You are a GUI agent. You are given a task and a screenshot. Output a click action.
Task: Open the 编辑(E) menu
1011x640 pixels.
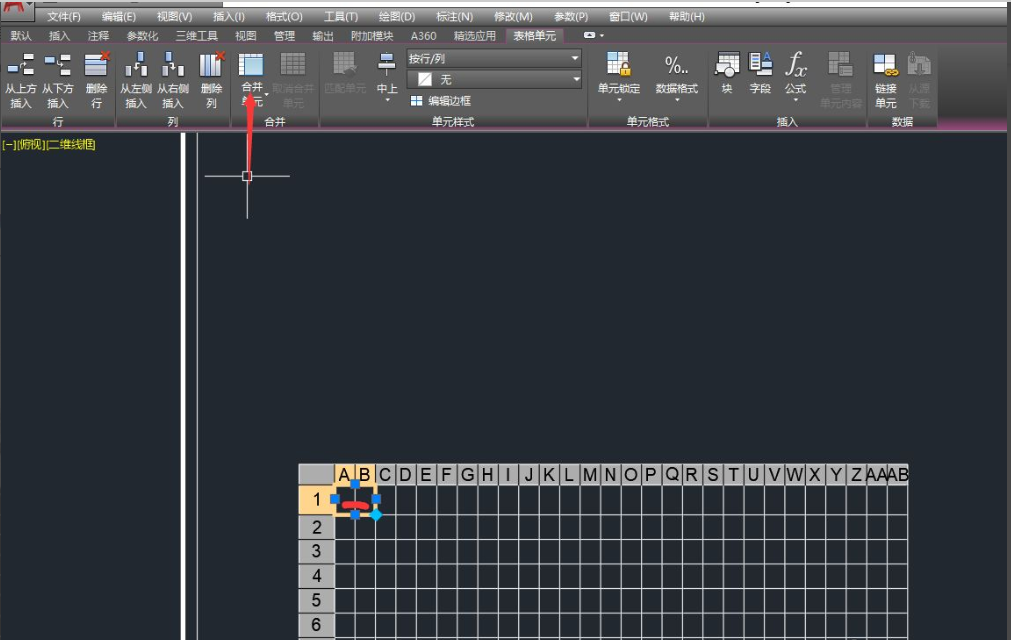tap(119, 17)
